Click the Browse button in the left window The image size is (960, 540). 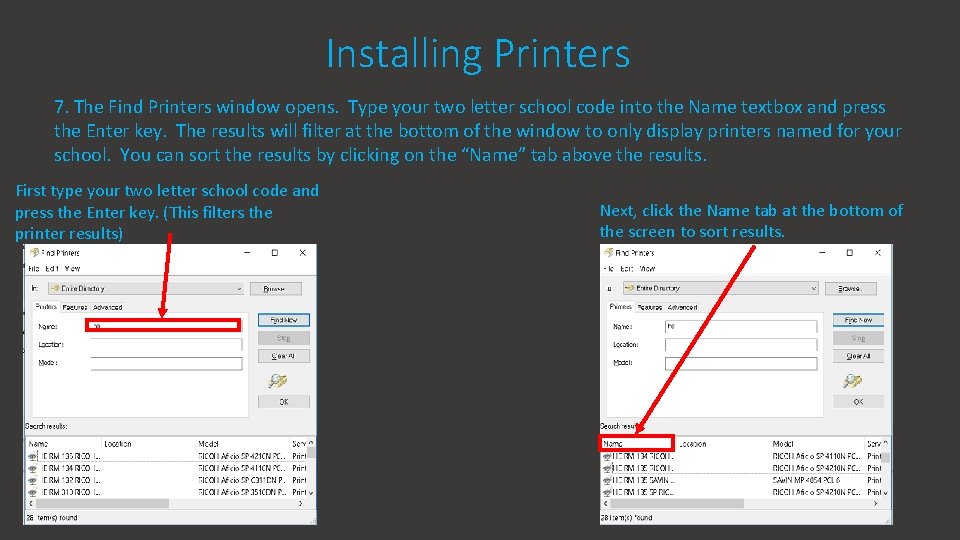click(x=276, y=288)
